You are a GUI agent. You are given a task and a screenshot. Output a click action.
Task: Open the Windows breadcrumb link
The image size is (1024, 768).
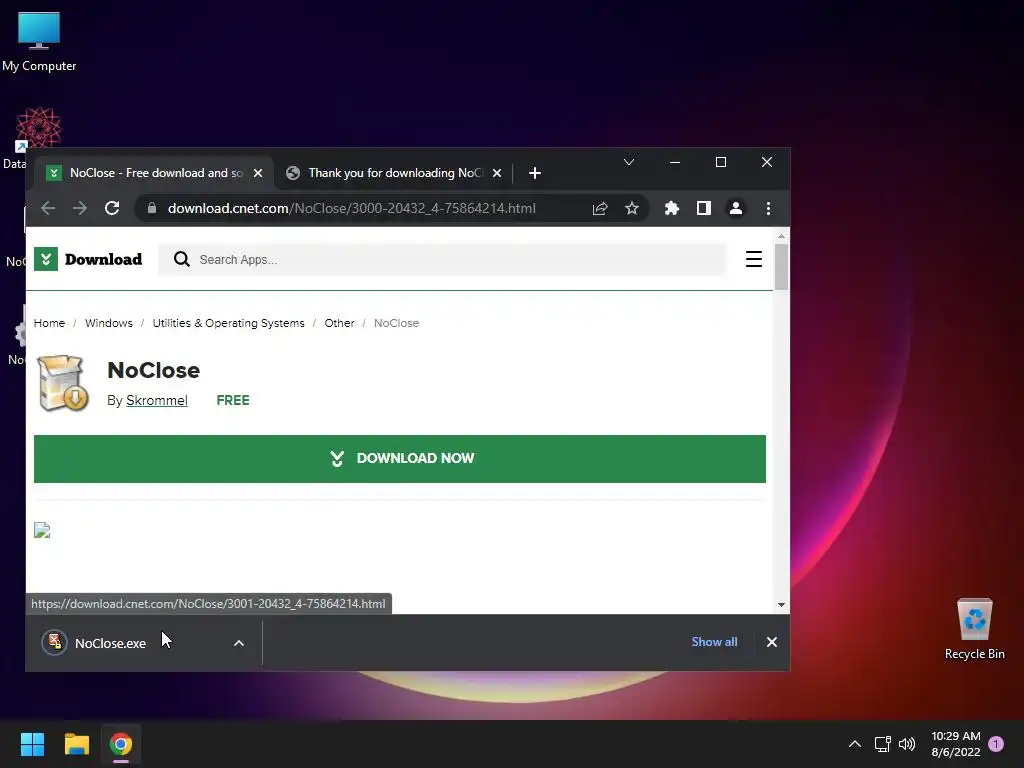click(x=109, y=323)
